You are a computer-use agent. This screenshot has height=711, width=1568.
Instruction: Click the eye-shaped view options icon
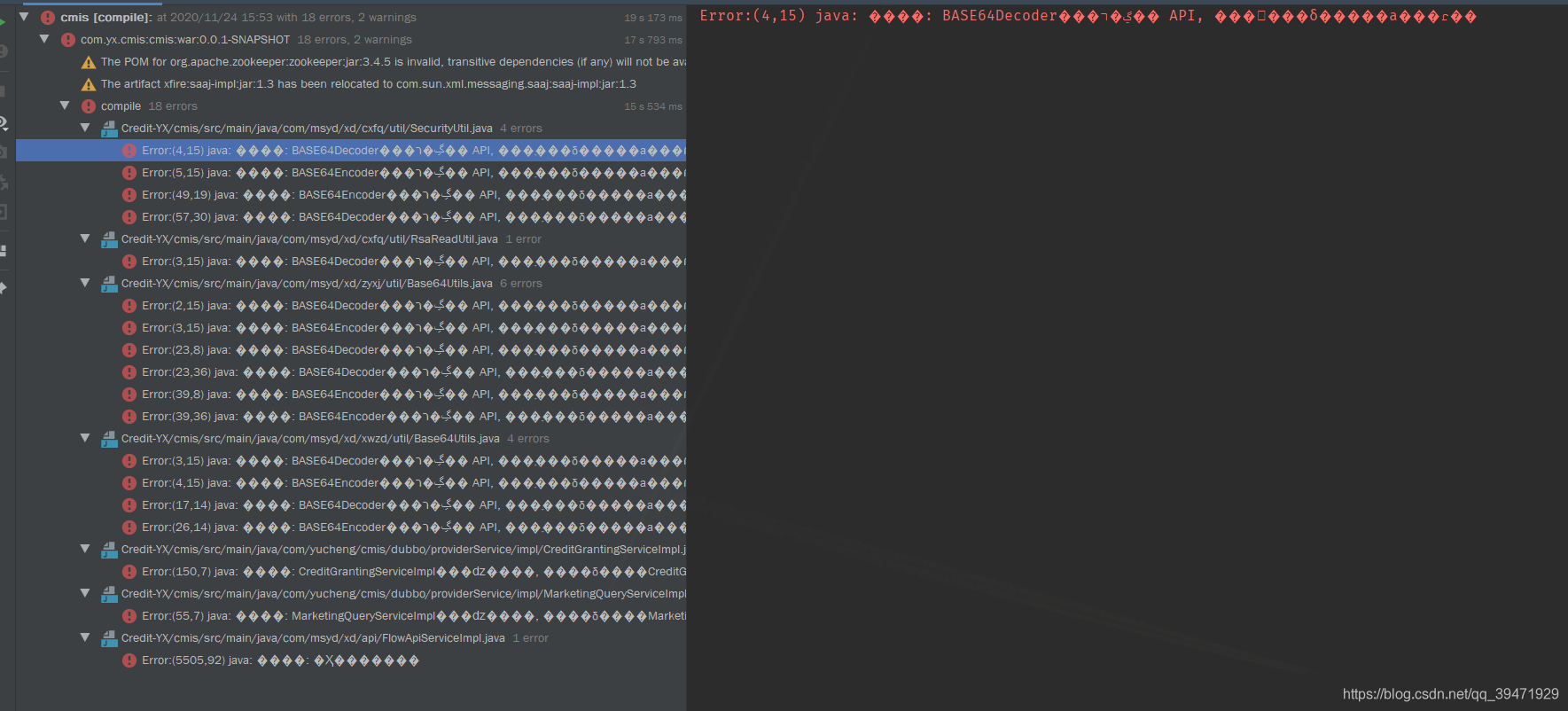pos(4,123)
